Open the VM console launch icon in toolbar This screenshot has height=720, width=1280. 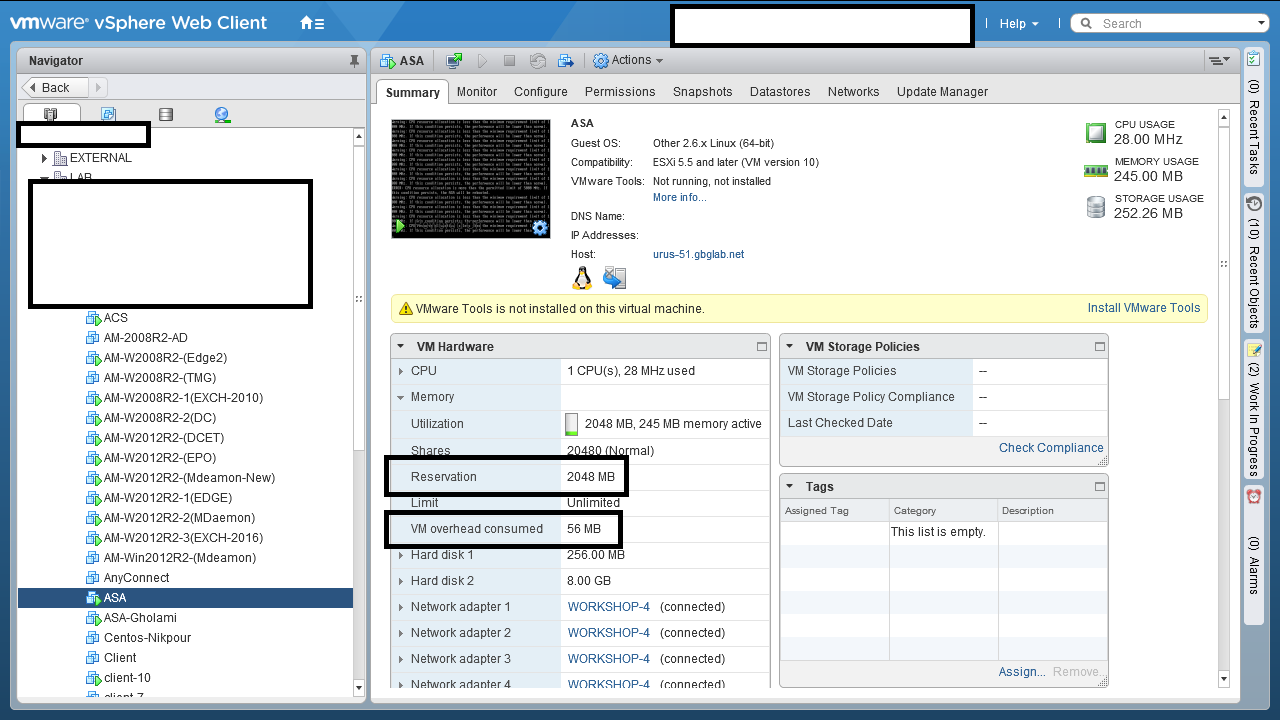tap(454, 61)
